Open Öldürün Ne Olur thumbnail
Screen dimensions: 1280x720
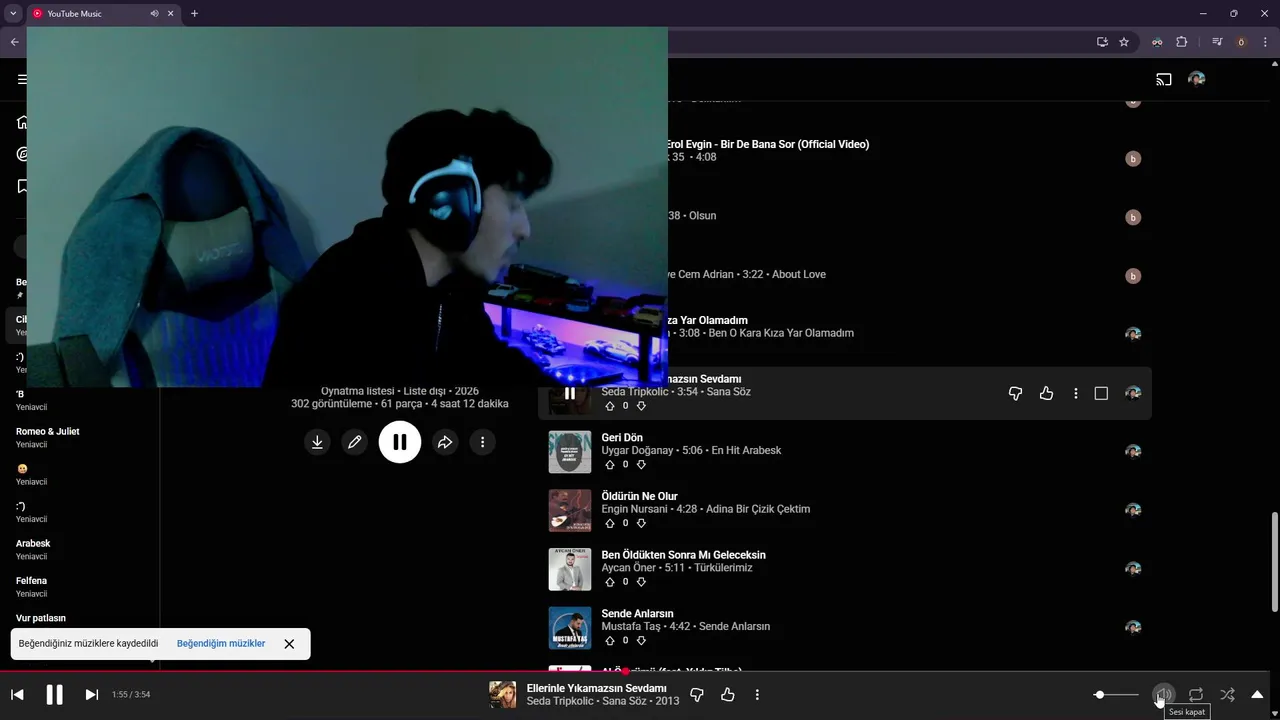pos(570,511)
